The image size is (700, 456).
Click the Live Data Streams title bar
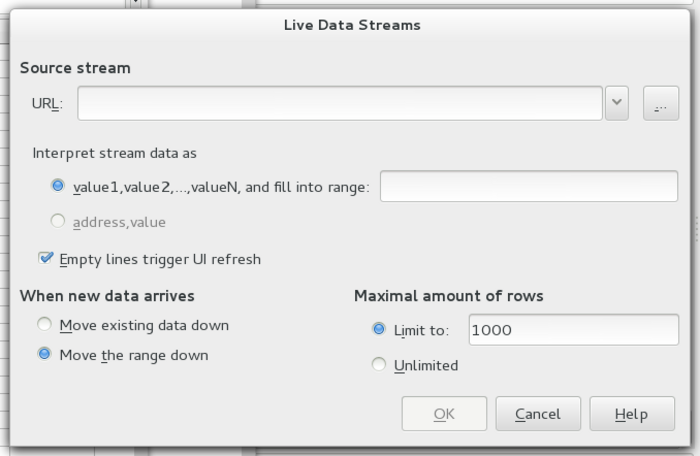point(352,24)
